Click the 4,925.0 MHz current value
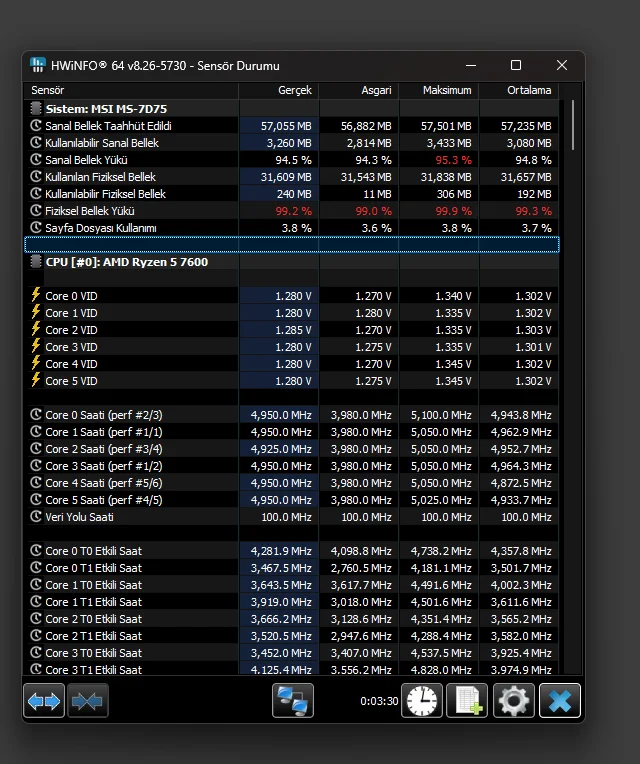 click(x=281, y=449)
